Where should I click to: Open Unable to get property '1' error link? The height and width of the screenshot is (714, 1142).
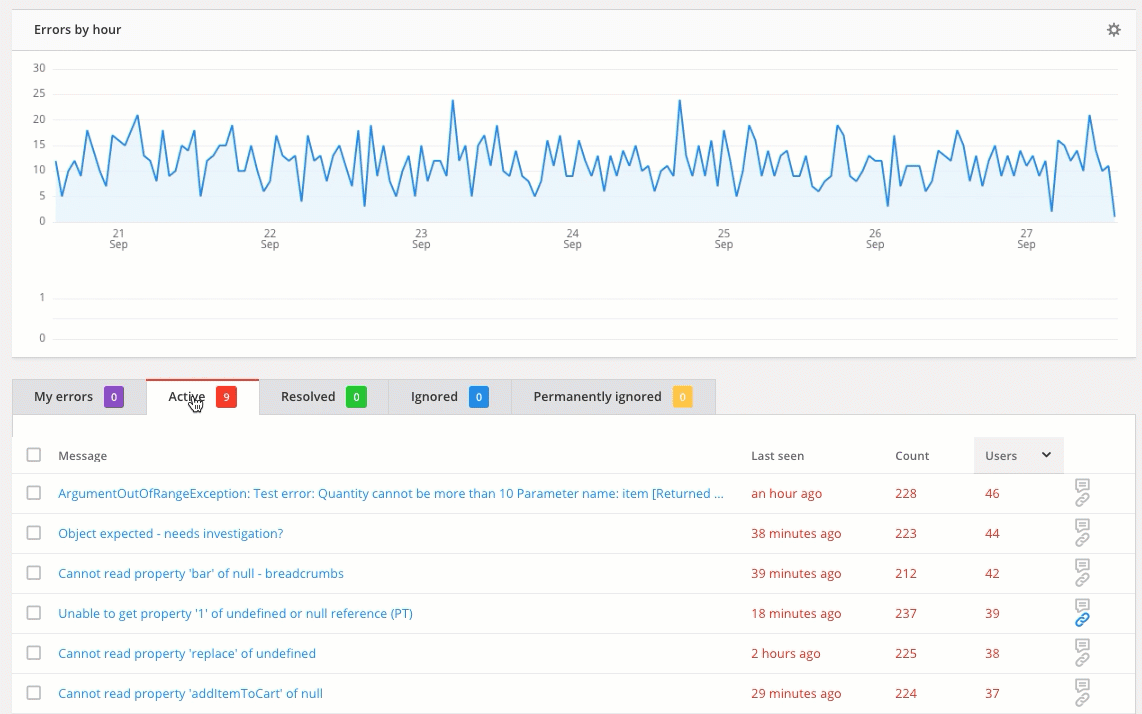[x=235, y=613]
